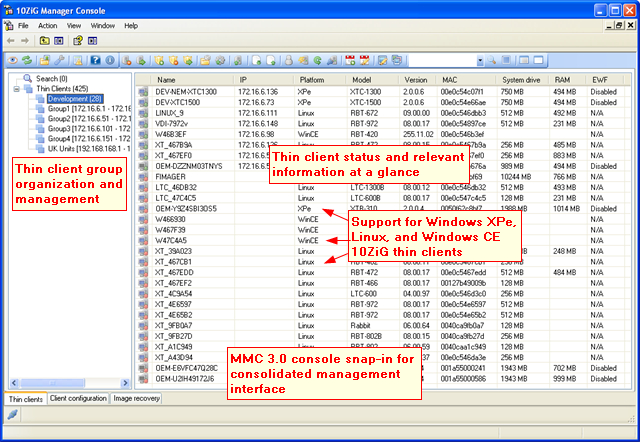Click the eye icon in the toolbar
The width and height of the screenshot is (640, 442).
click(13, 60)
